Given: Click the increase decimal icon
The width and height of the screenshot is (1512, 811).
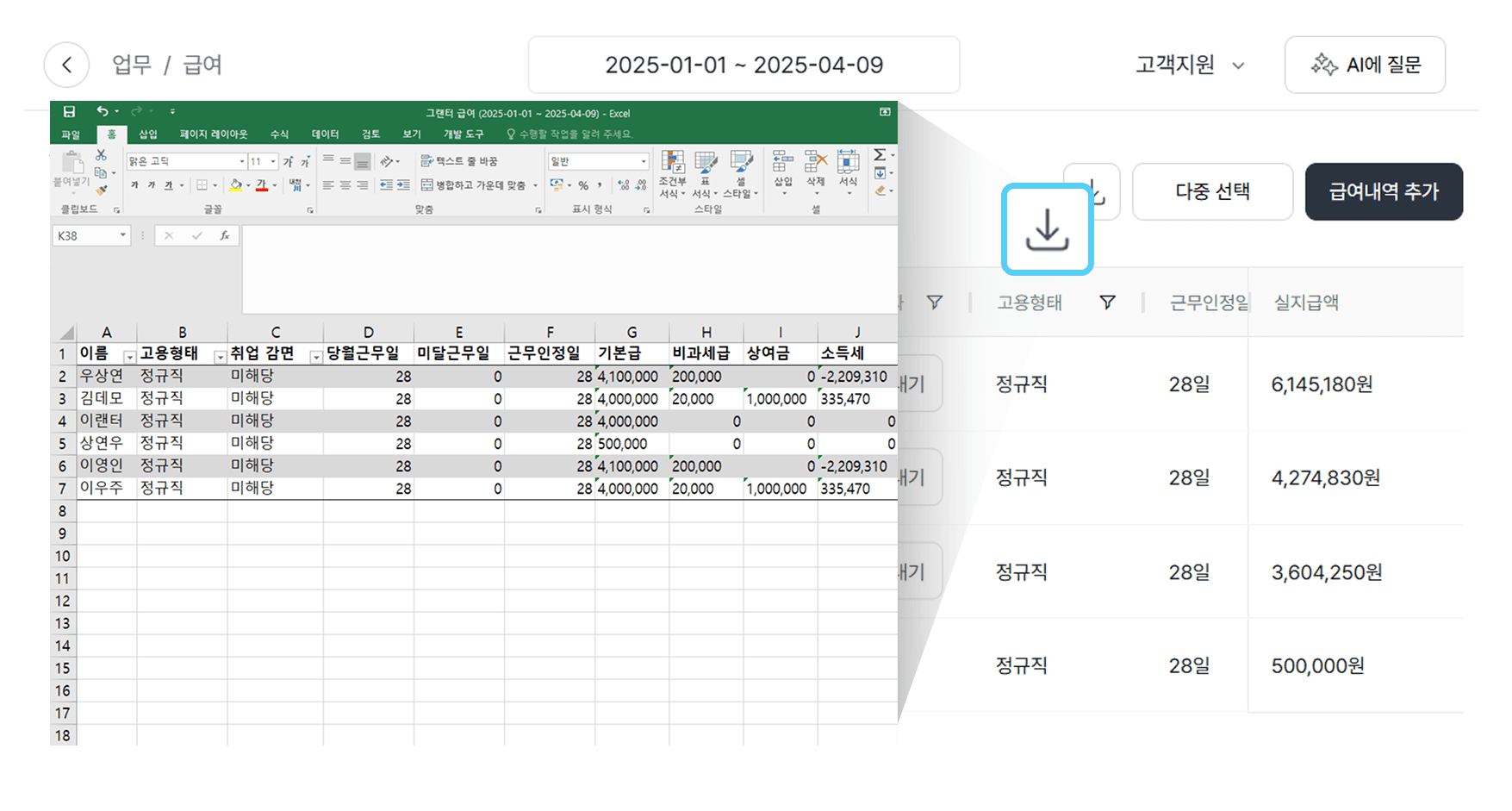Looking at the screenshot, I should pos(624,185).
